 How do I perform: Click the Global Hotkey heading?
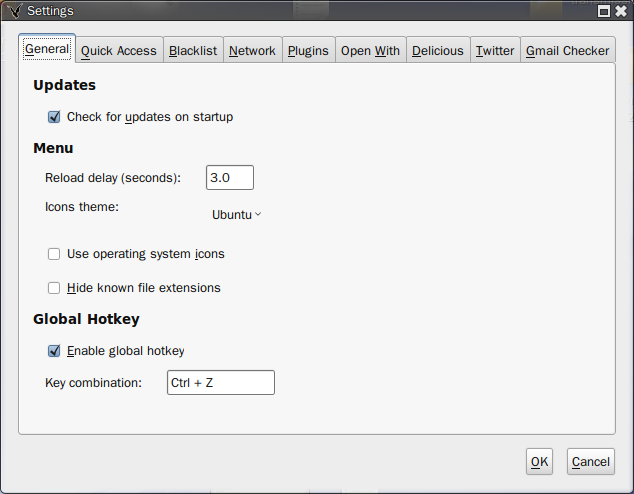pos(87,319)
